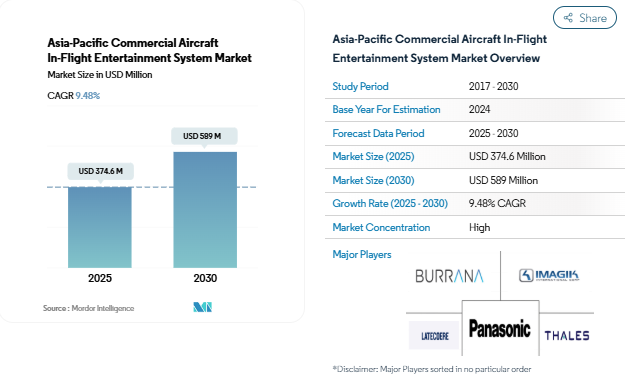The height and width of the screenshot is (385, 630).
Task: Click the Share button
Action: (585, 18)
